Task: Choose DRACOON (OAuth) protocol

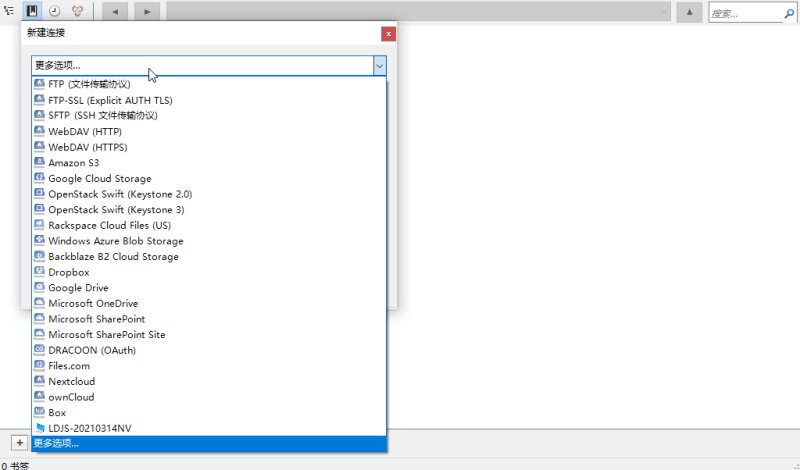Action: 209,350
